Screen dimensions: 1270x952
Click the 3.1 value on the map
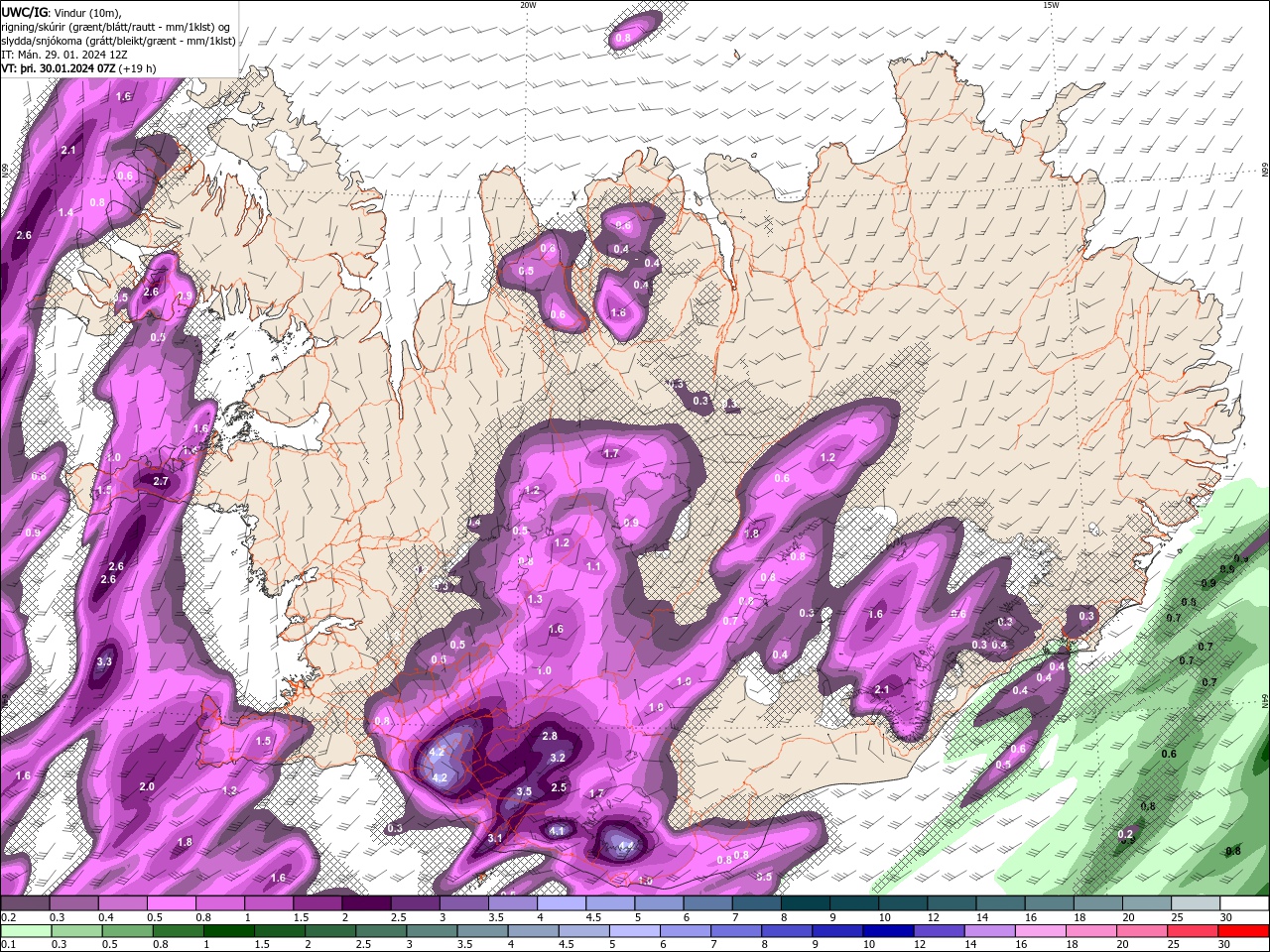[496, 838]
